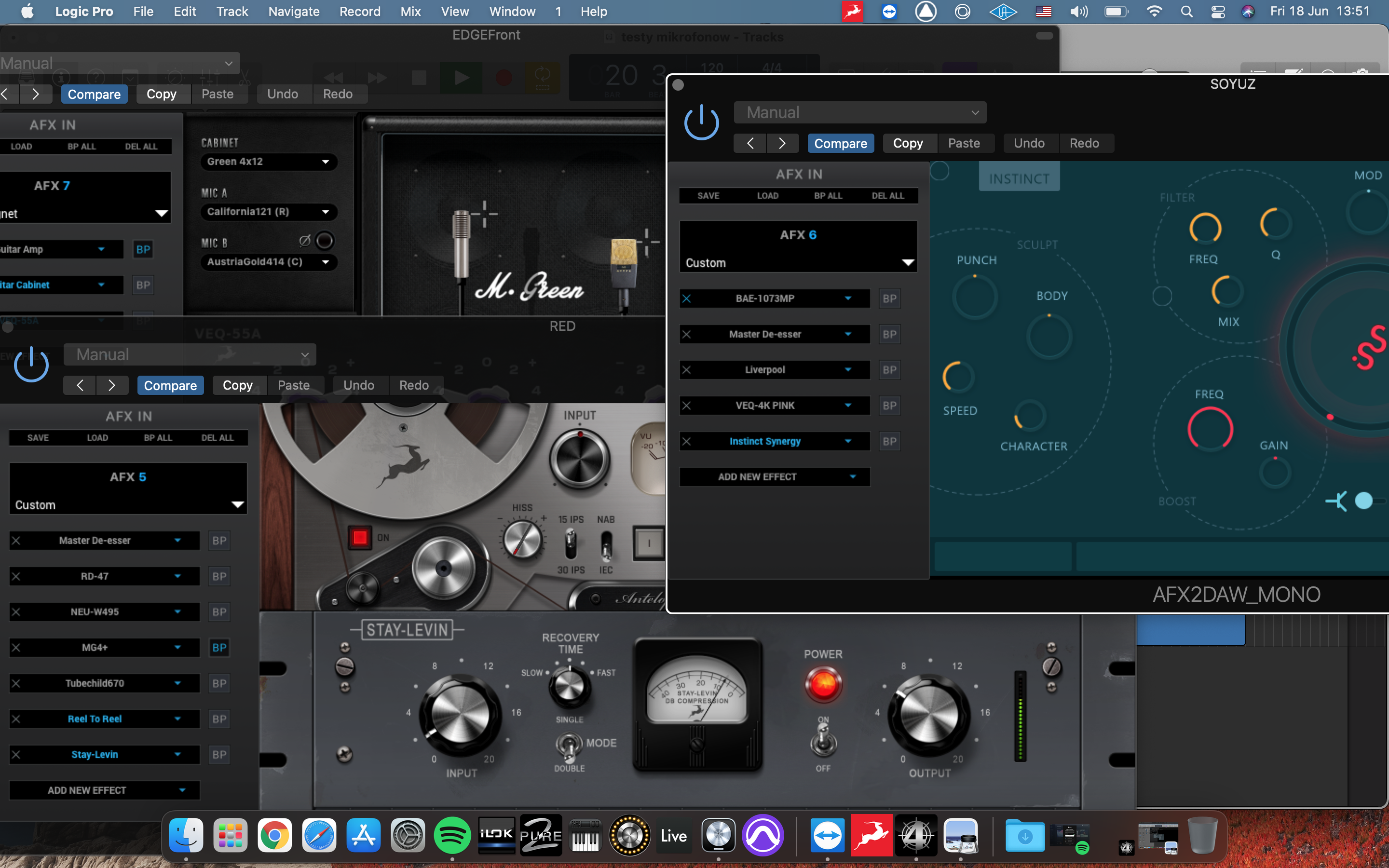This screenshot has width=1389, height=868.
Task: Click the MIC B round enable button
Action: [x=324, y=241]
